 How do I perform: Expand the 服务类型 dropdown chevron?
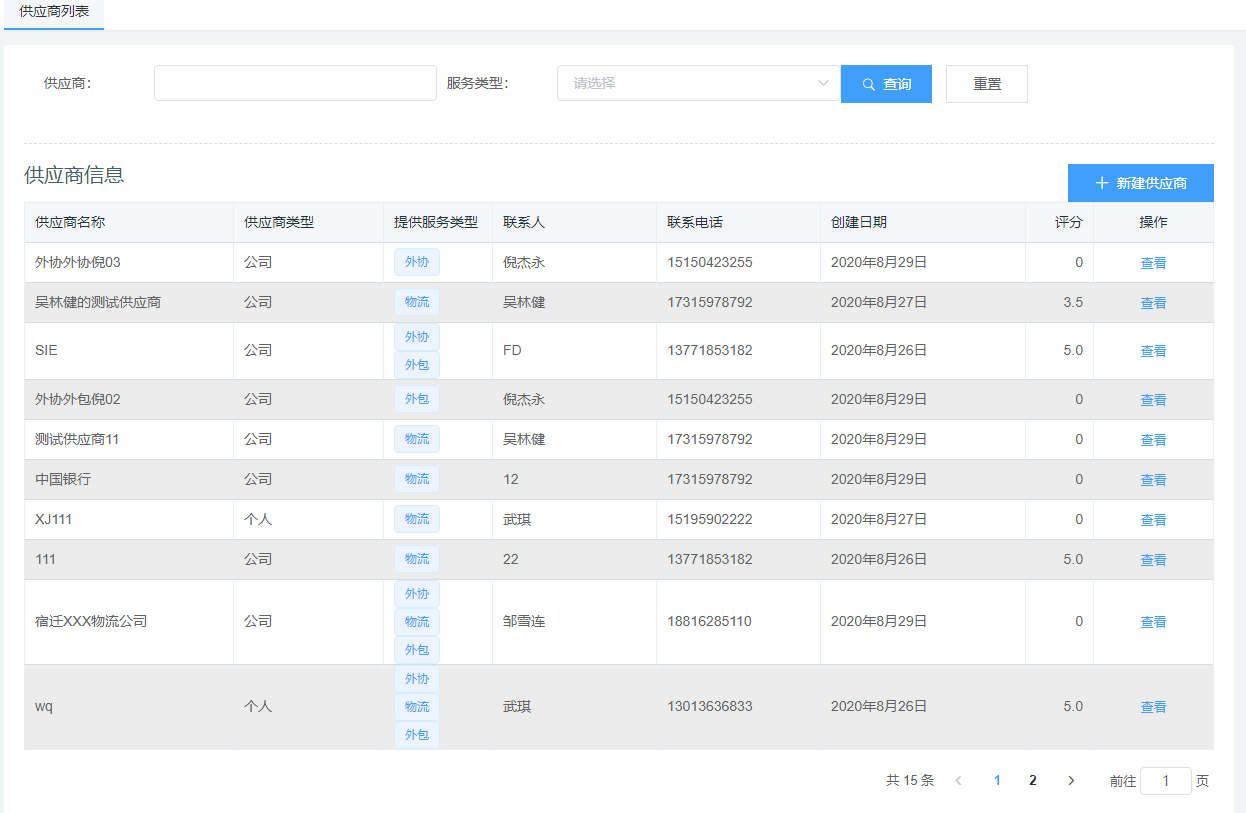824,83
